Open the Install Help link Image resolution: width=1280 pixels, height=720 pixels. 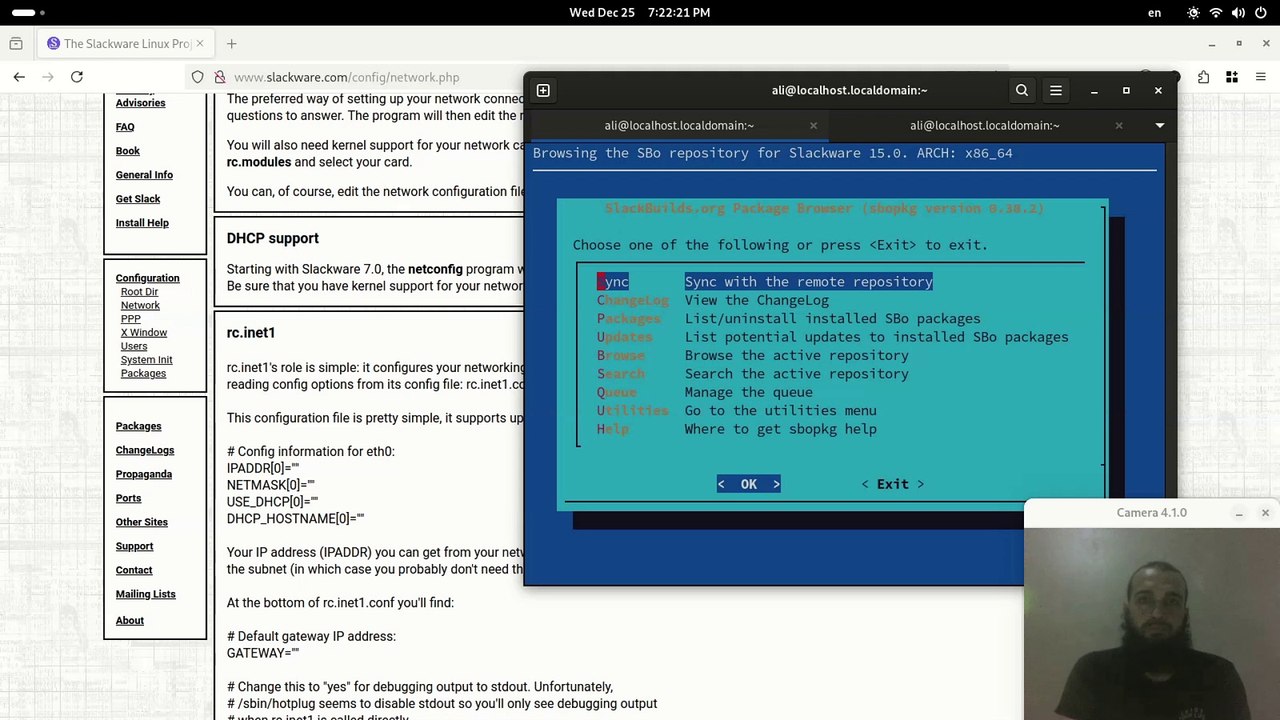point(142,223)
